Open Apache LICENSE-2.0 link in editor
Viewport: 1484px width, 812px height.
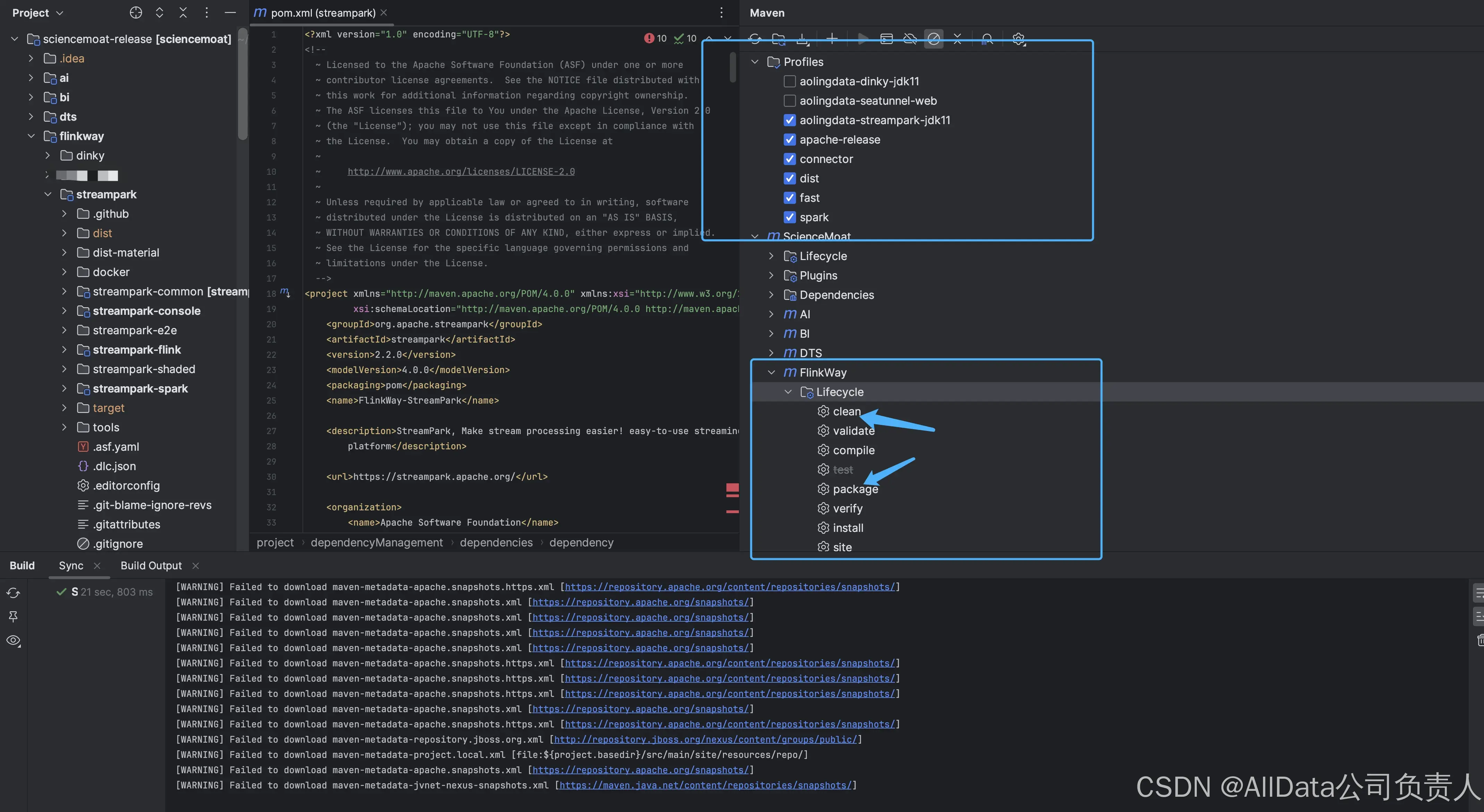coord(461,172)
